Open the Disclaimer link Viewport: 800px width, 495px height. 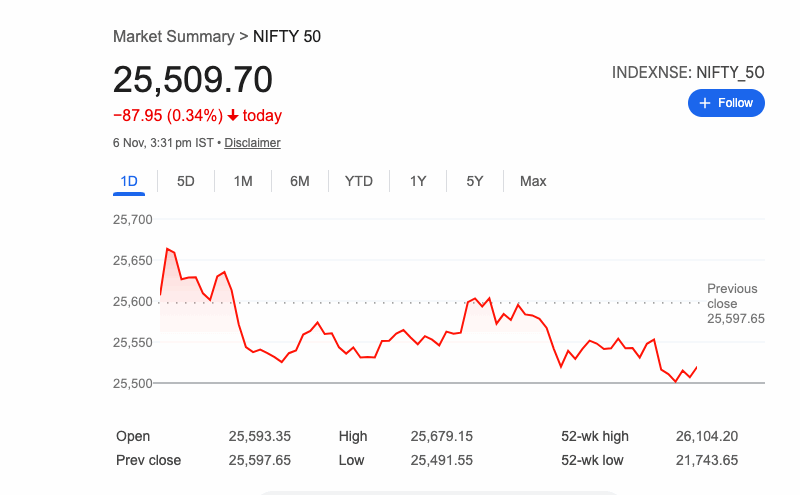click(x=252, y=143)
